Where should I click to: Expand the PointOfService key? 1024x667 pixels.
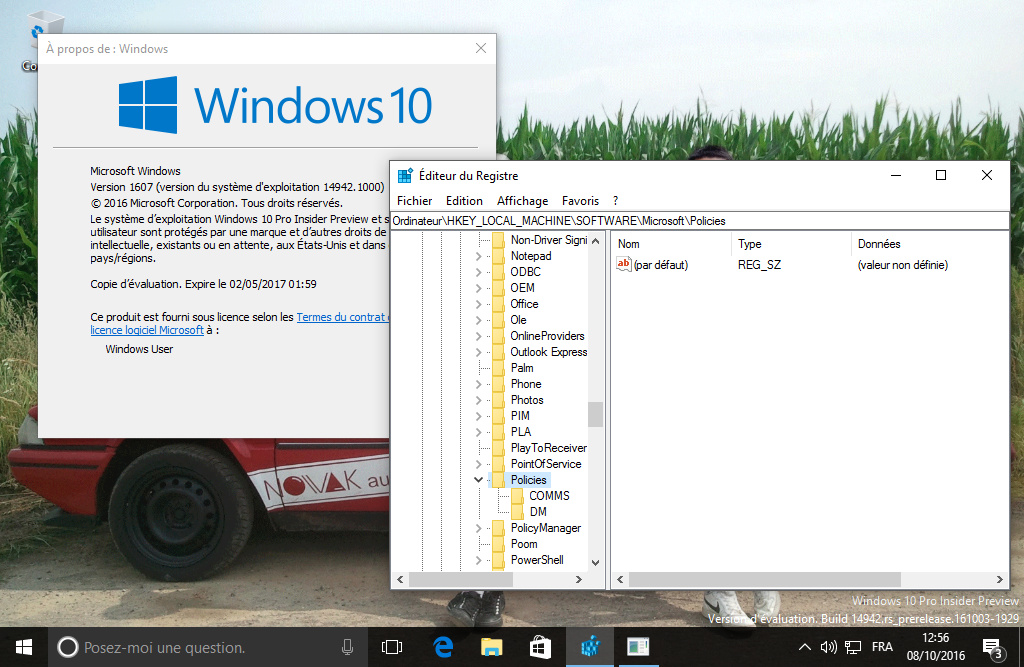[x=479, y=464]
